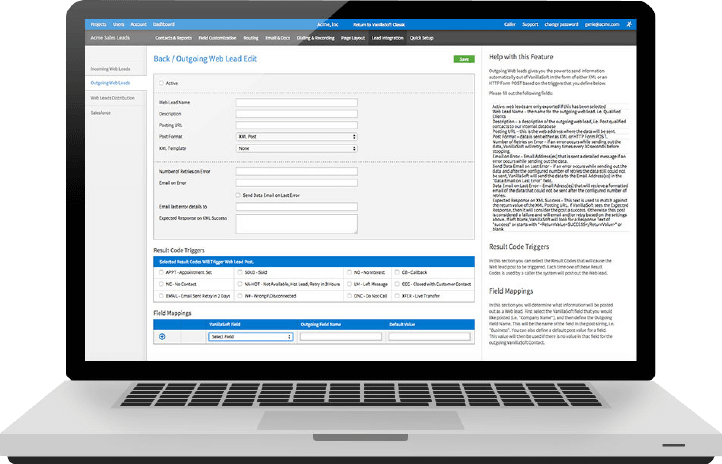Check LM - Left Message result code

pyautogui.click(x=349, y=284)
